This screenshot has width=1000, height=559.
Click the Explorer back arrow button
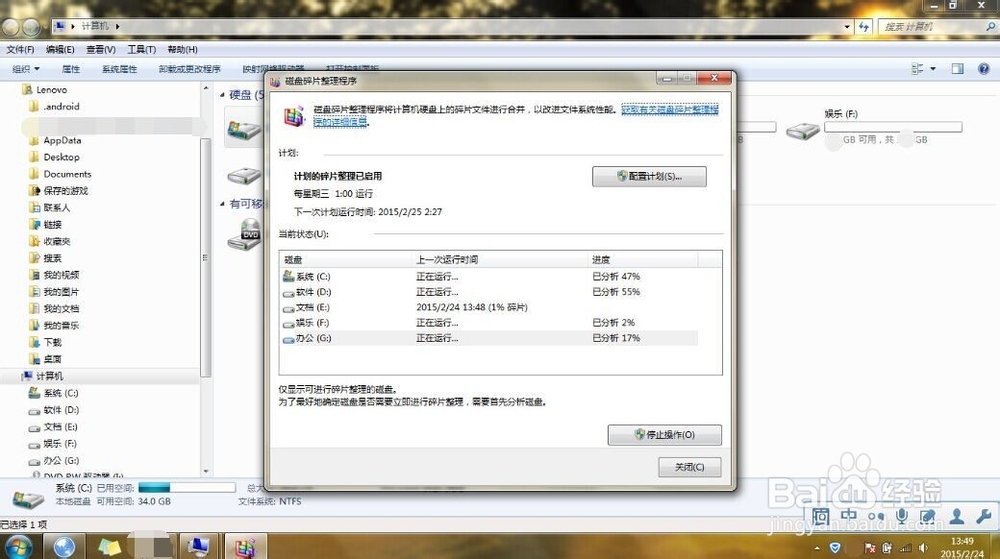click(x=11, y=27)
